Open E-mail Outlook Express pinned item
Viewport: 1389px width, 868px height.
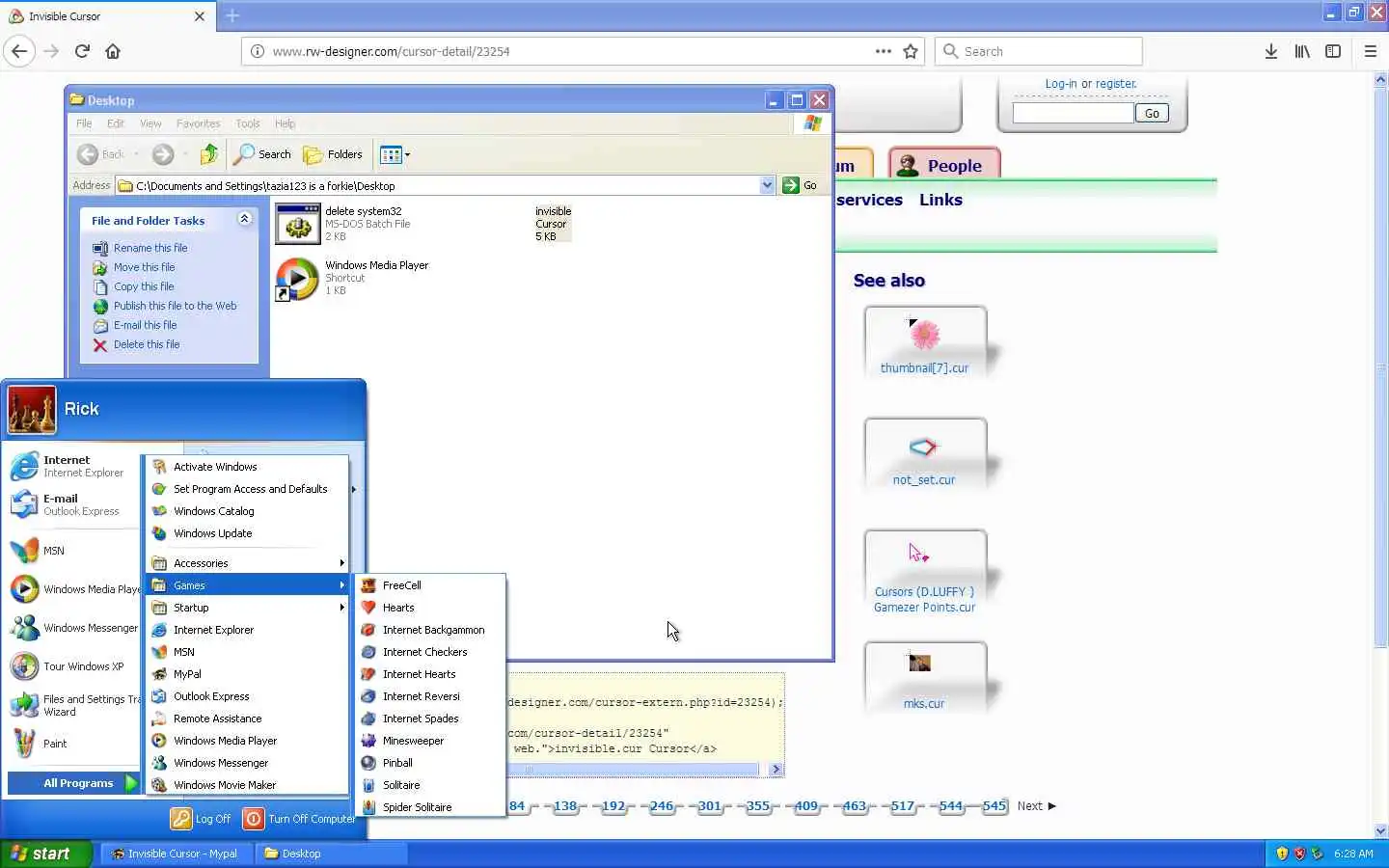(x=73, y=504)
